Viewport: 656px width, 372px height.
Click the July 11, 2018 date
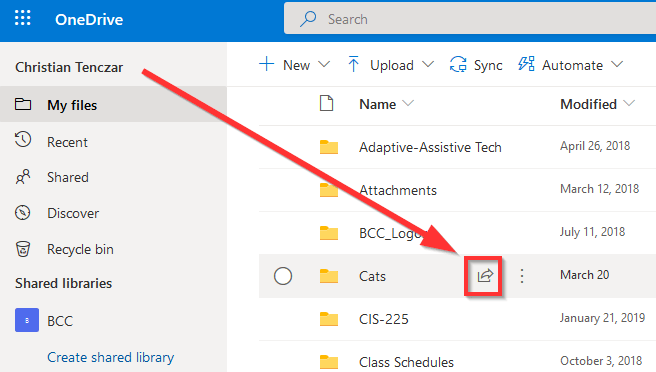coord(592,232)
